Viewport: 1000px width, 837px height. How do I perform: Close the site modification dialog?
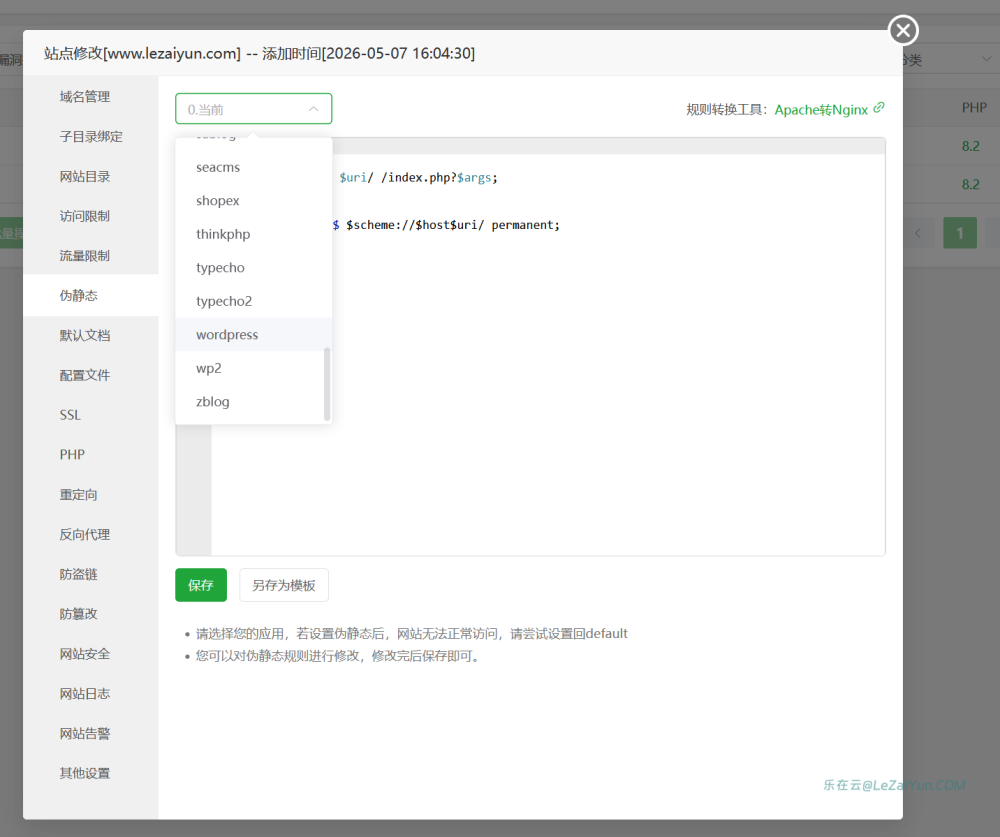903,30
